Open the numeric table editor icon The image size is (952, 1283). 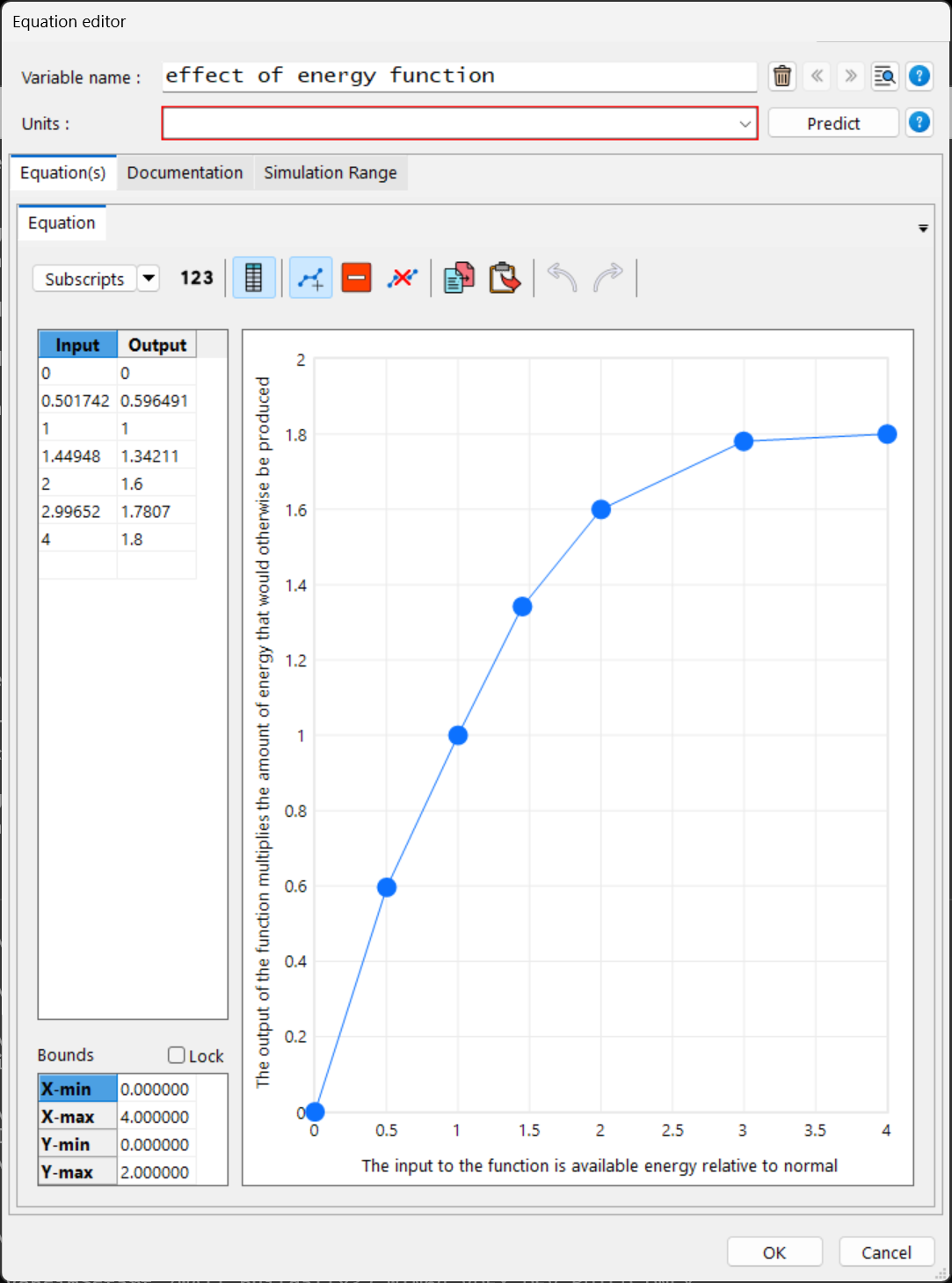[254, 277]
